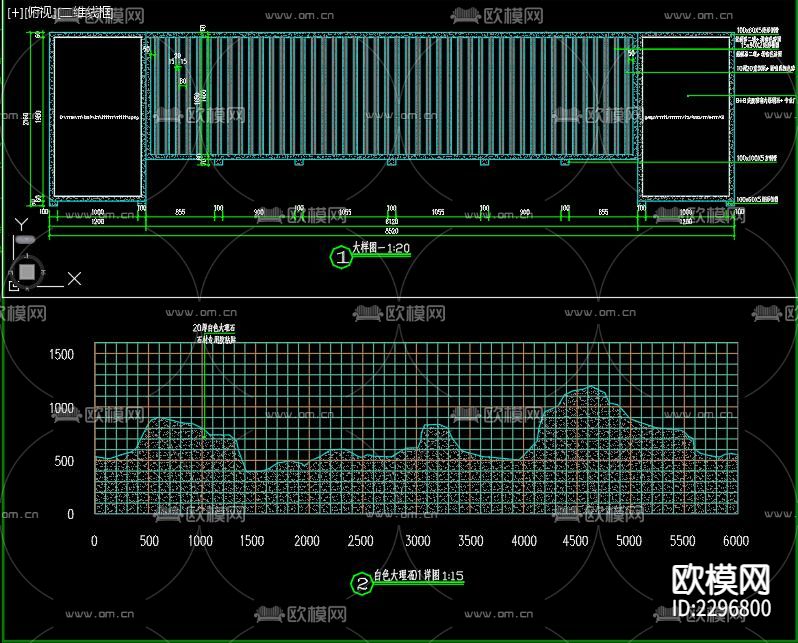Select the circled number 1 detail tag
798x643 pixels.
click(x=341, y=257)
